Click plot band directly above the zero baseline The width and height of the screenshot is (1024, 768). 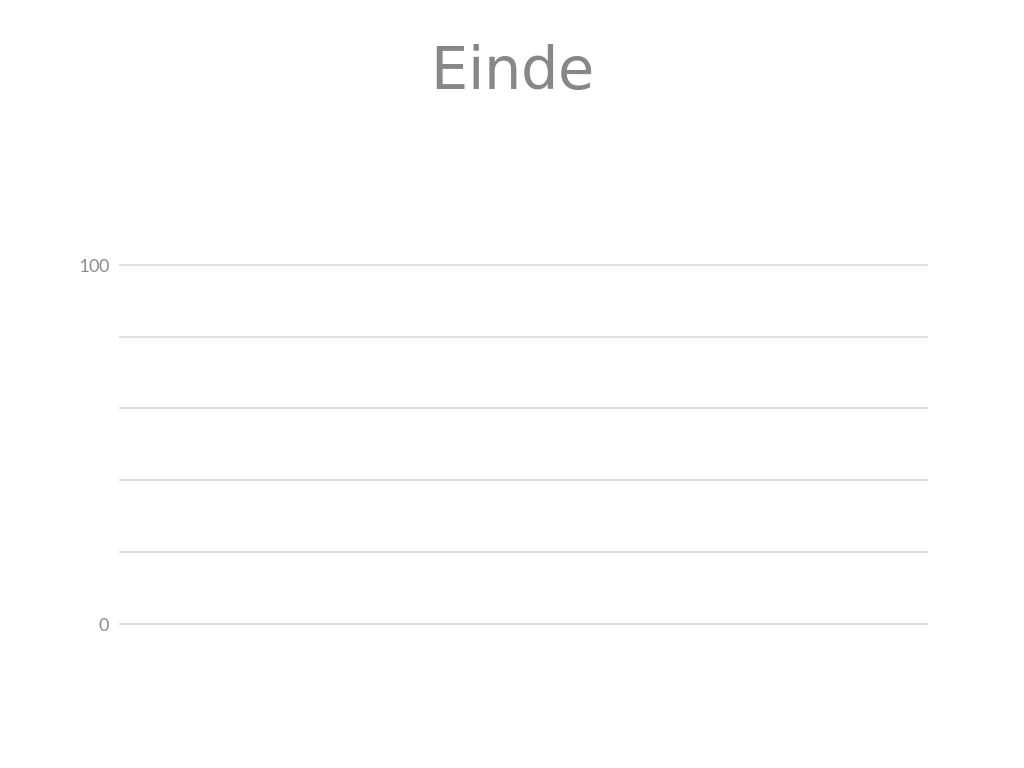tap(523, 588)
